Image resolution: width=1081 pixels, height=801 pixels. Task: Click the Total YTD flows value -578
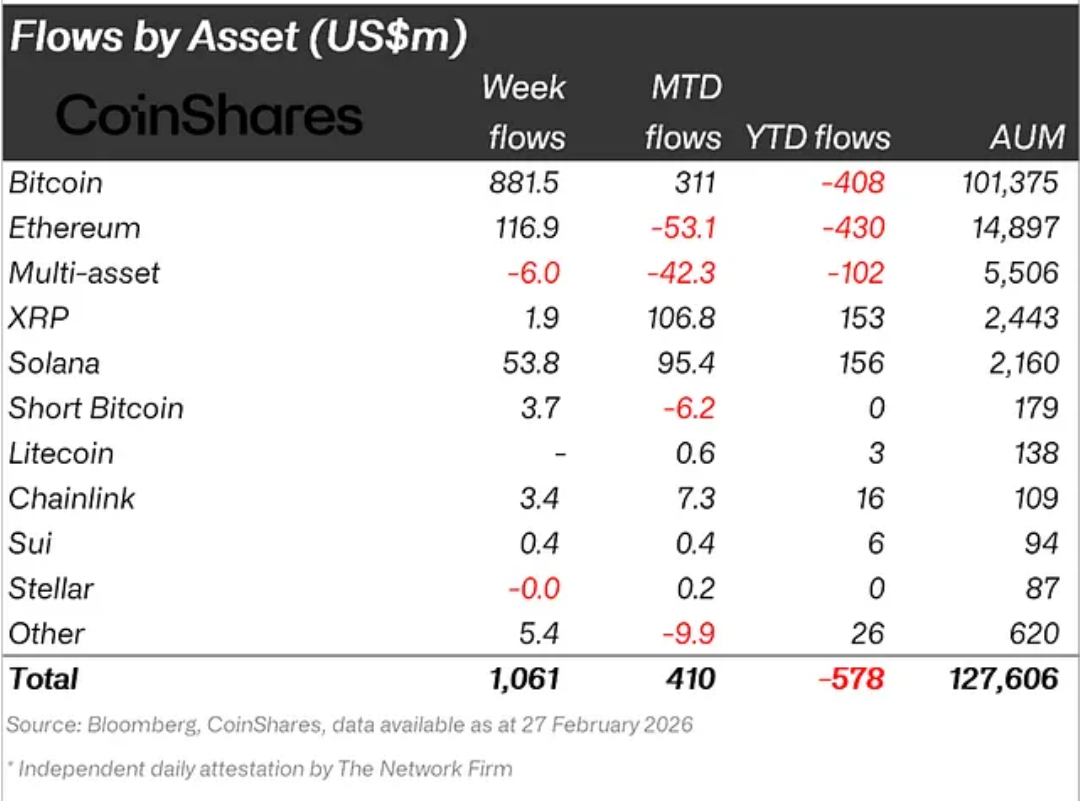tap(852, 679)
